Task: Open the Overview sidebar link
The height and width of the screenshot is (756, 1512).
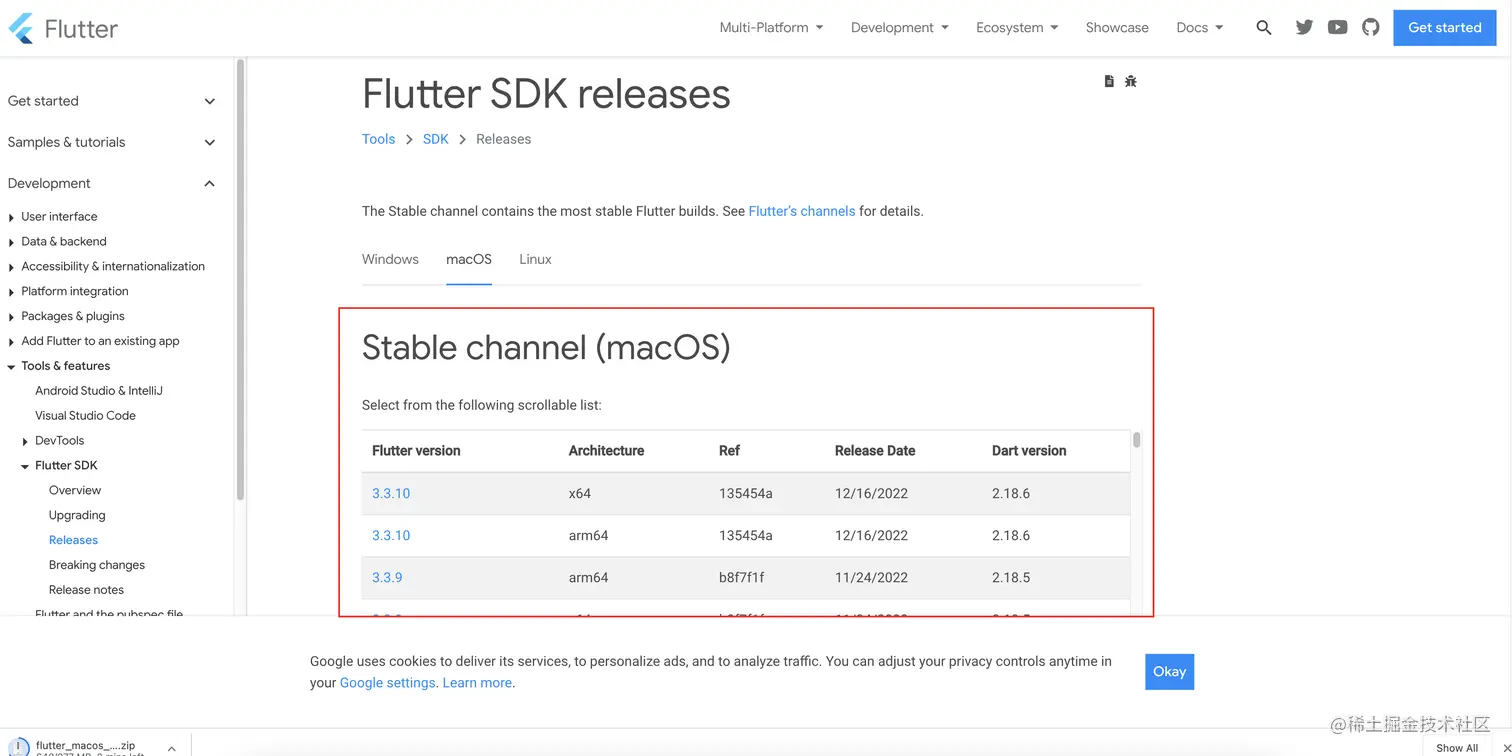Action: point(75,490)
